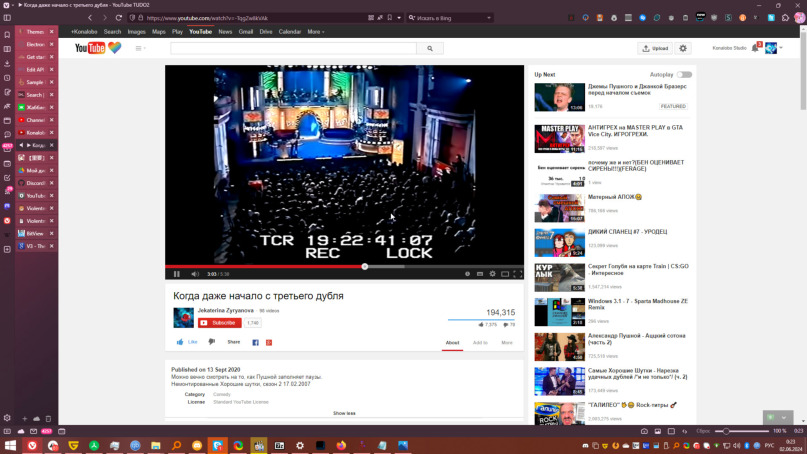
Task: Open the notifications bell
Action: pos(755,48)
